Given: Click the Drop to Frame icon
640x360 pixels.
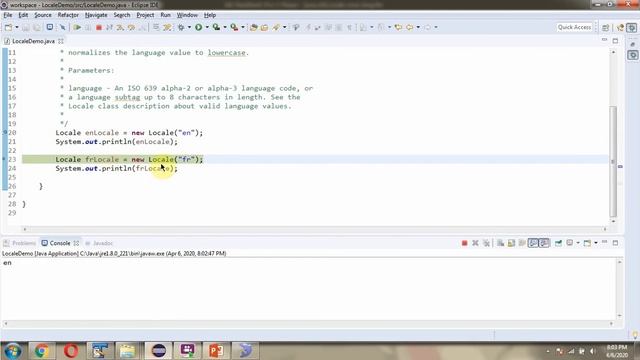Looking at the screenshot, I should coord(156,27).
